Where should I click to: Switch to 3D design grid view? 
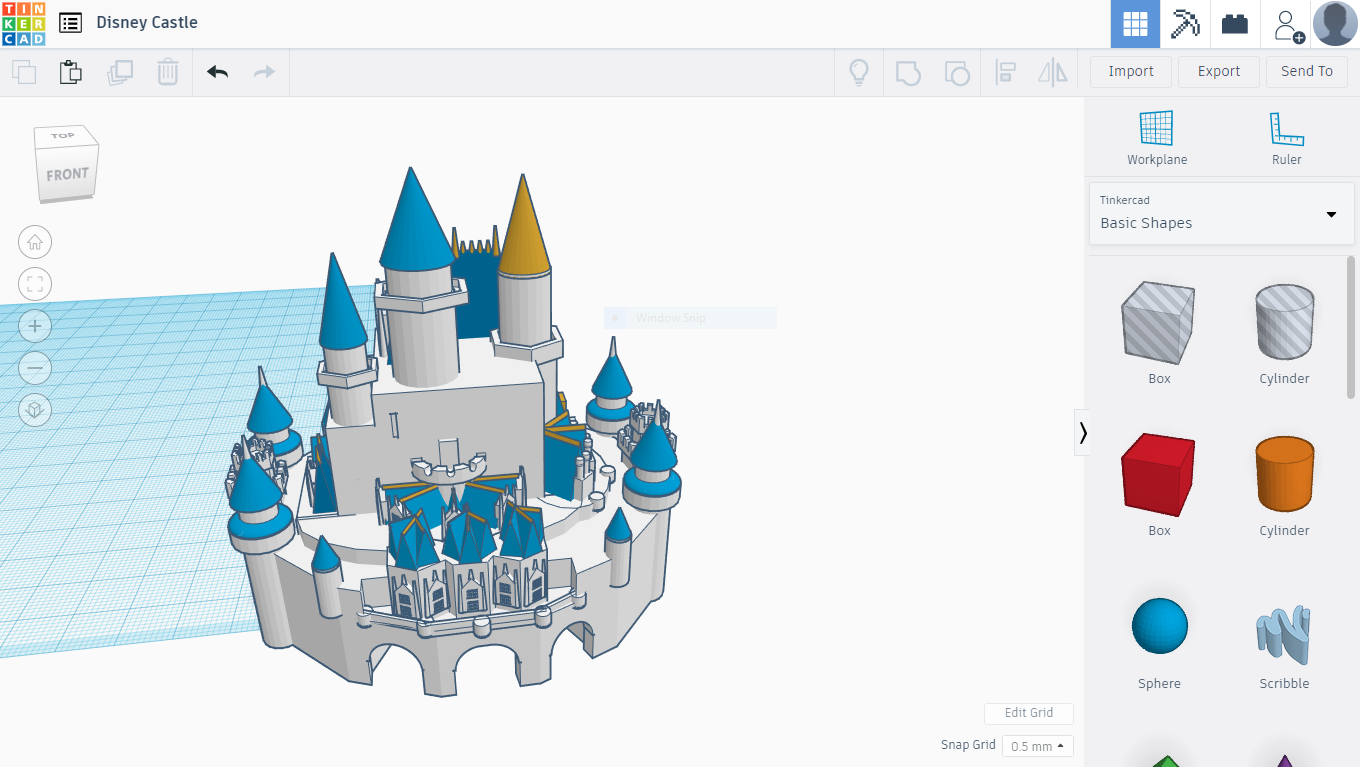pos(1135,24)
